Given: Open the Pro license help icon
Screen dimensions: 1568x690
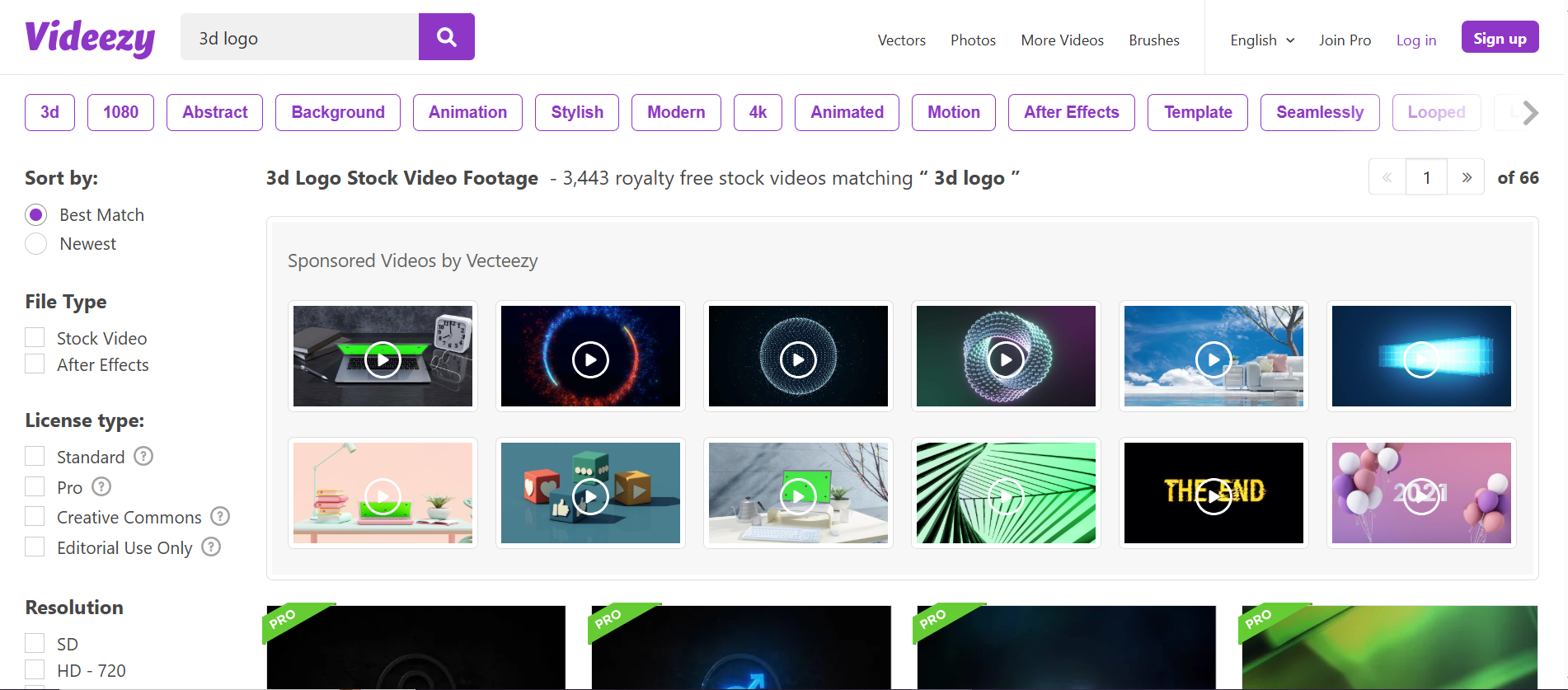Looking at the screenshot, I should pyautogui.click(x=101, y=486).
